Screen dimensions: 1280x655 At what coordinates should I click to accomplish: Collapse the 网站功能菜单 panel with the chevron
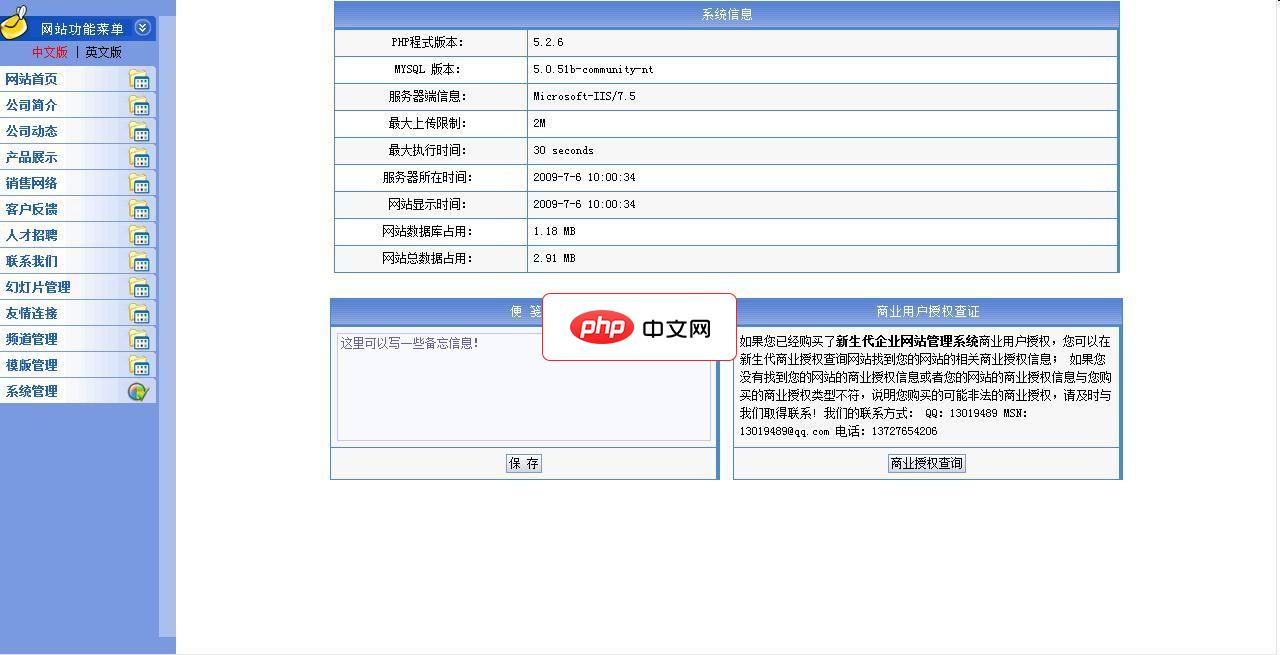click(142, 28)
